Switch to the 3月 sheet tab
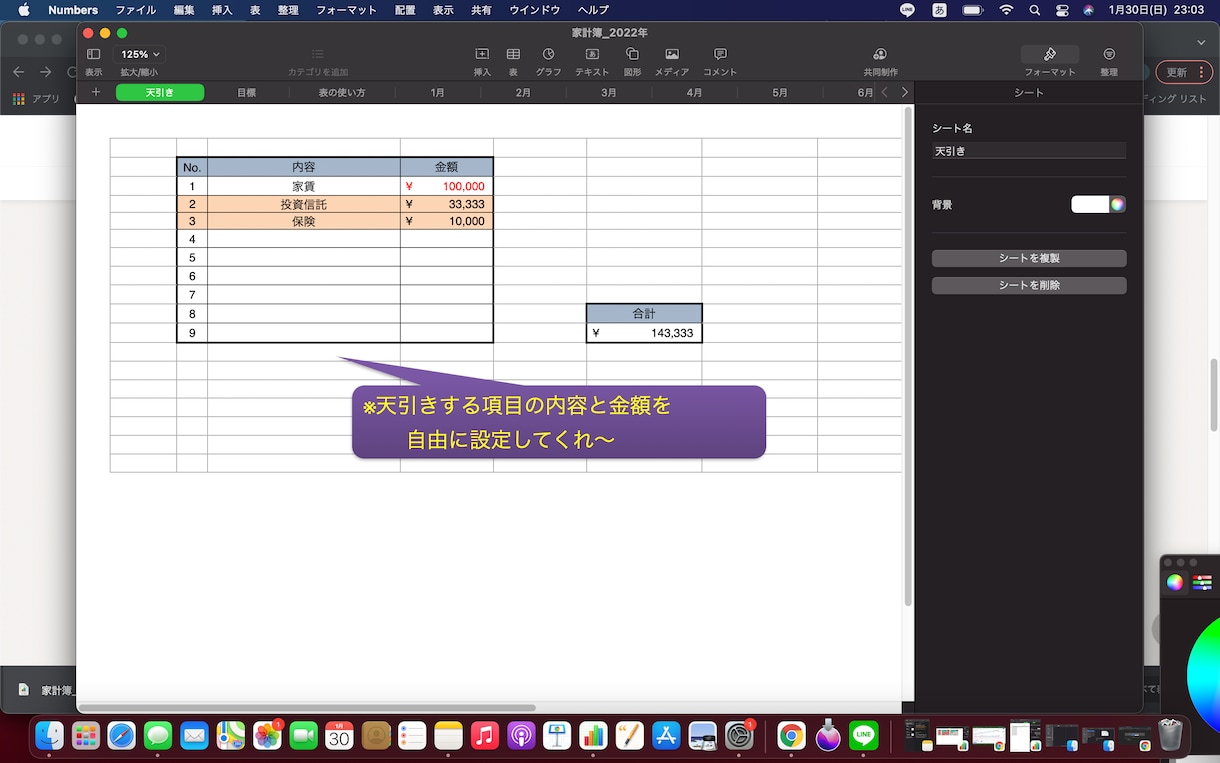This screenshot has height=763, width=1220. (609, 92)
